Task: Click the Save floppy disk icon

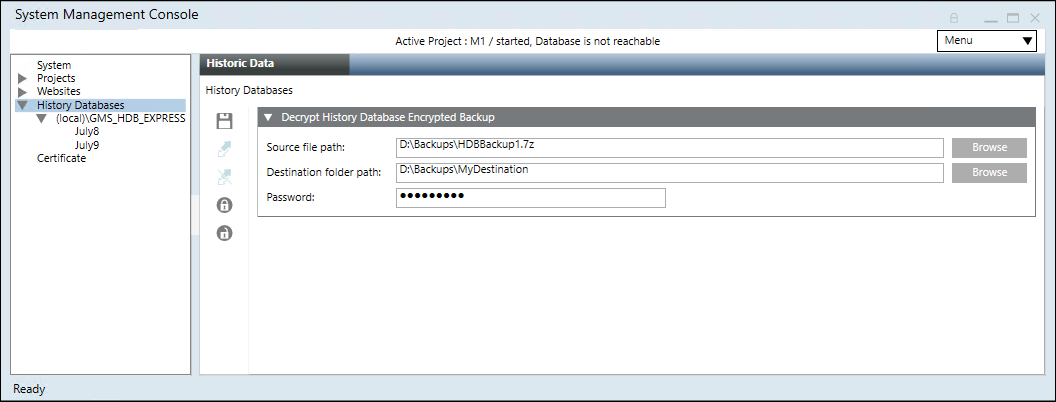Action: pyautogui.click(x=224, y=122)
